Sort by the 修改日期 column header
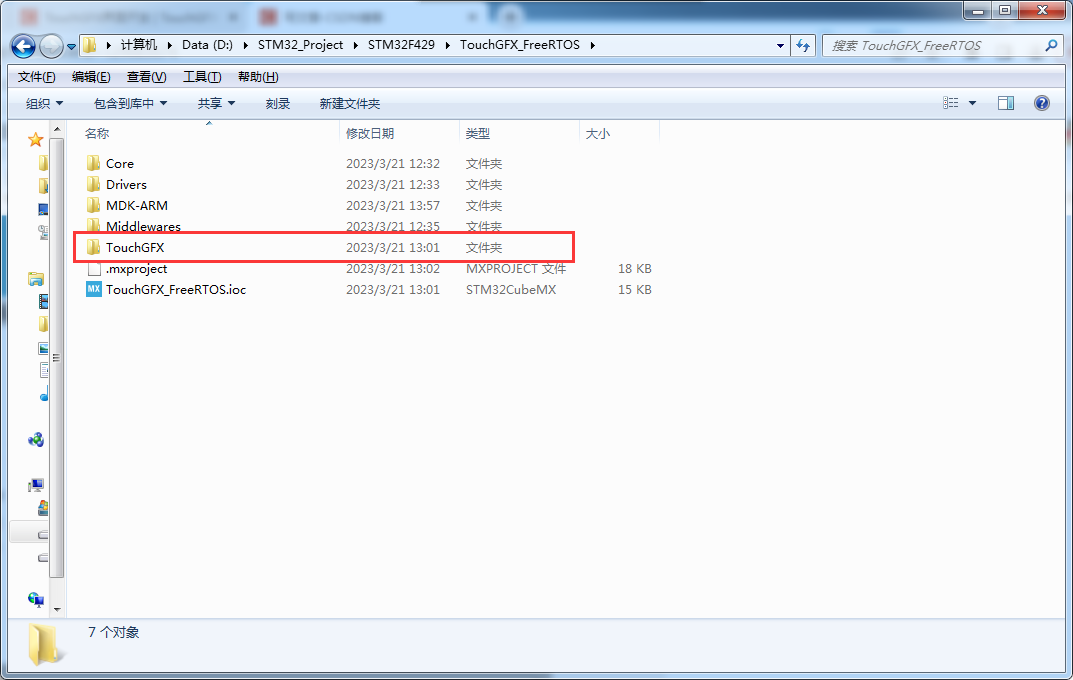Image resolution: width=1073 pixels, height=680 pixels. [x=370, y=133]
